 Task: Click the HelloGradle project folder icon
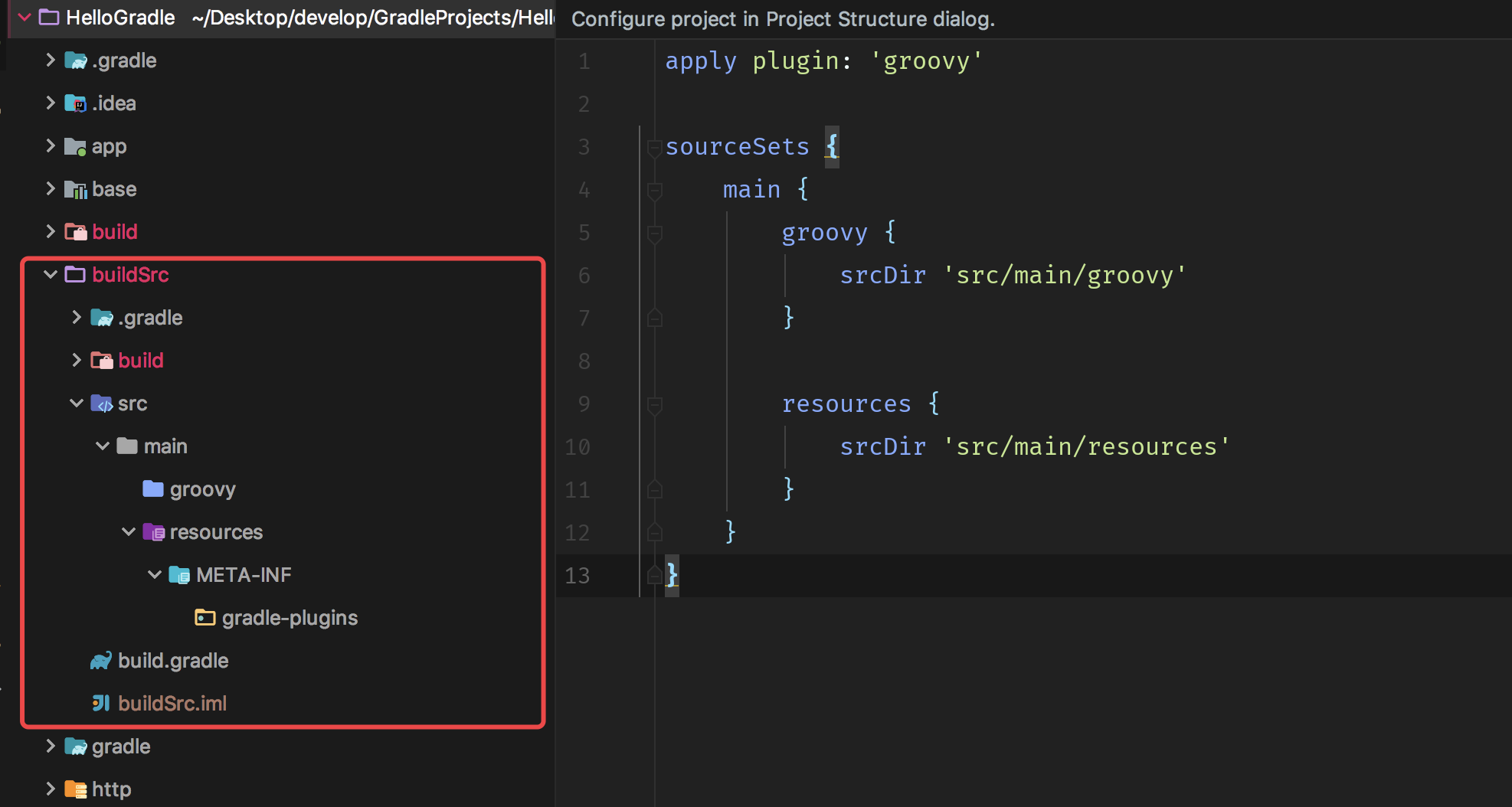49,18
